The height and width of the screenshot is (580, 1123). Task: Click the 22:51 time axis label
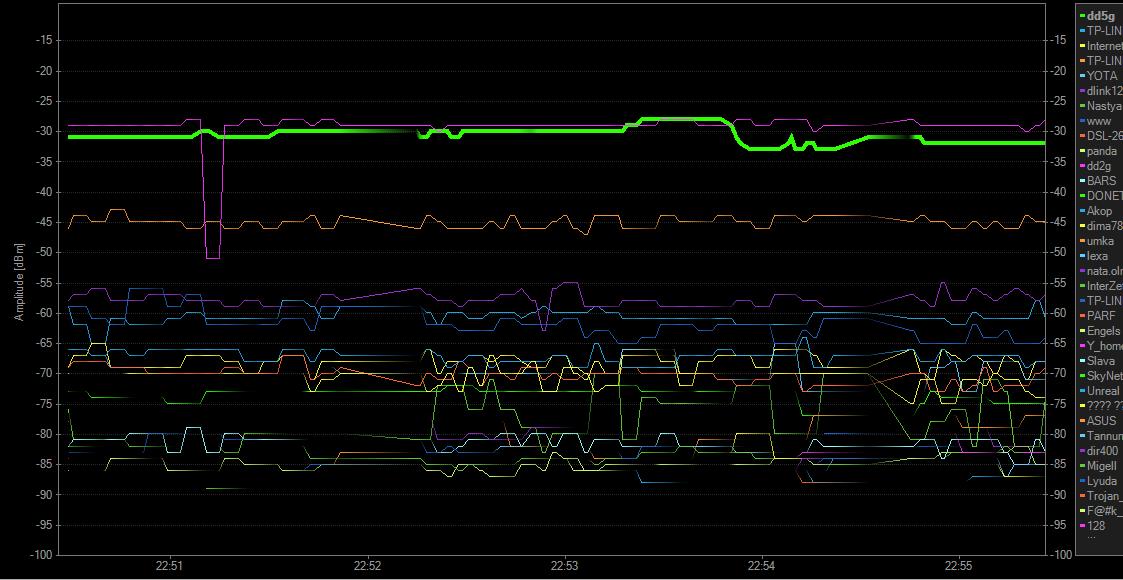170,566
